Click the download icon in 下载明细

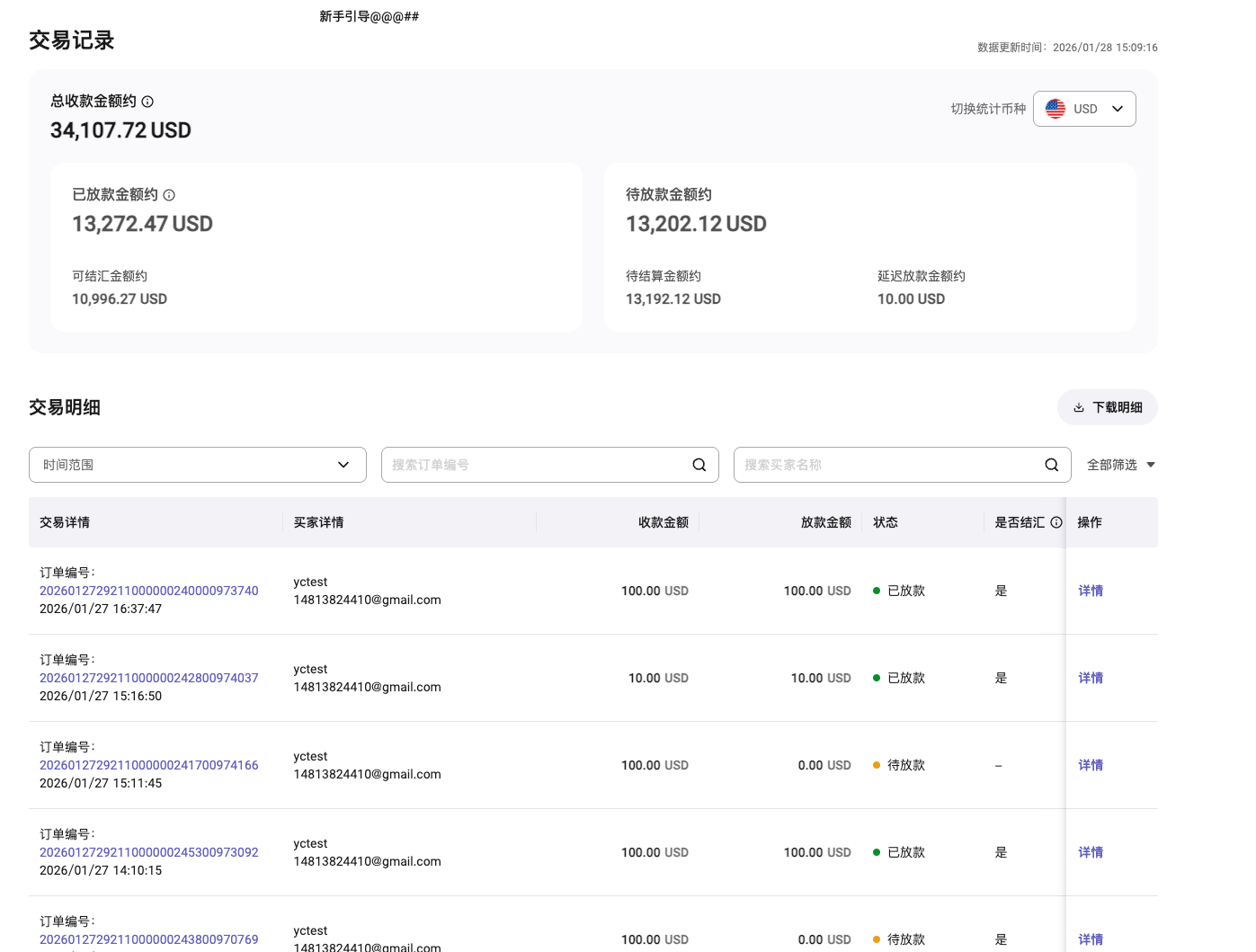pos(1079,407)
